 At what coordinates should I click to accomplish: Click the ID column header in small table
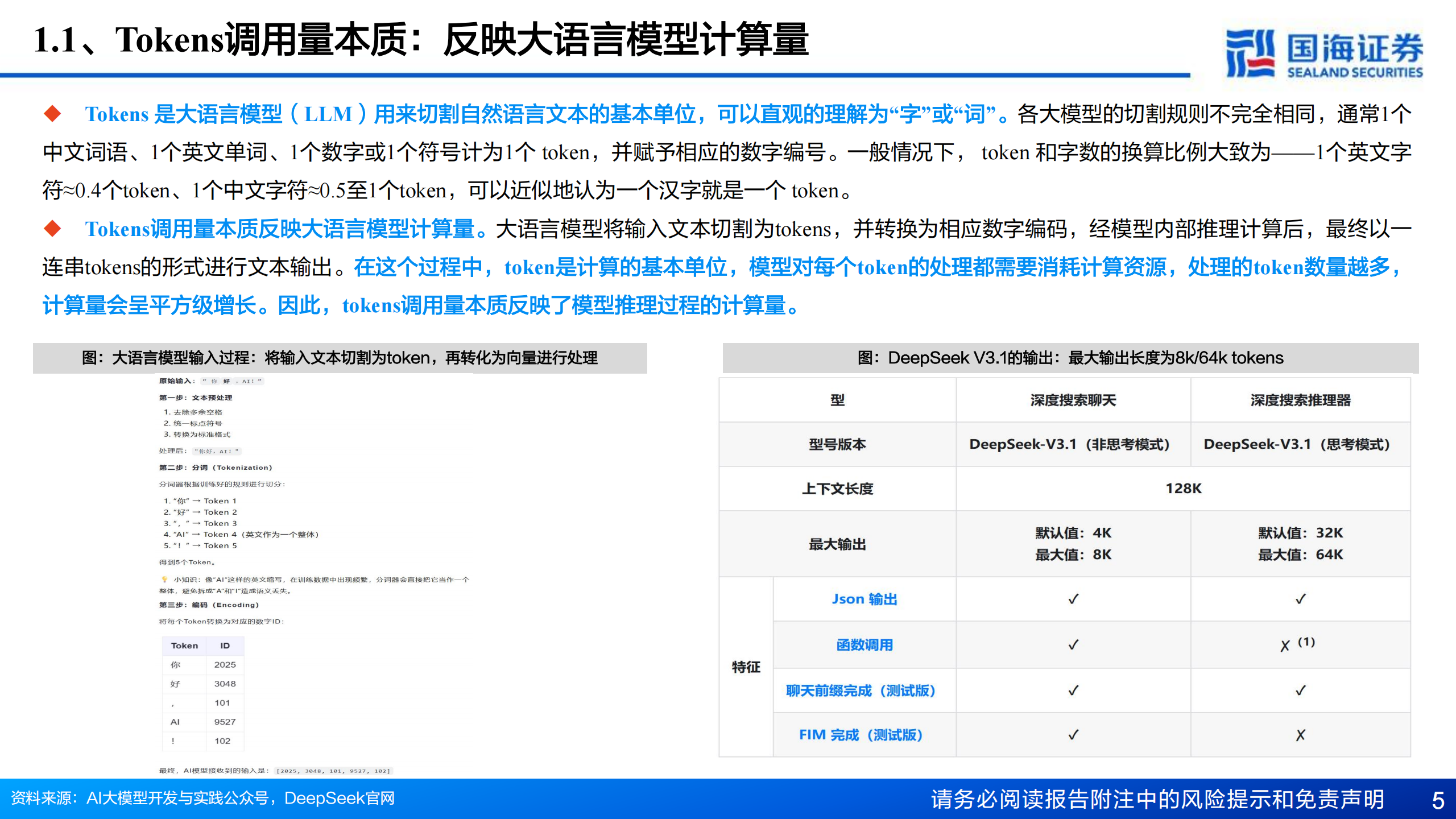tap(225, 646)
